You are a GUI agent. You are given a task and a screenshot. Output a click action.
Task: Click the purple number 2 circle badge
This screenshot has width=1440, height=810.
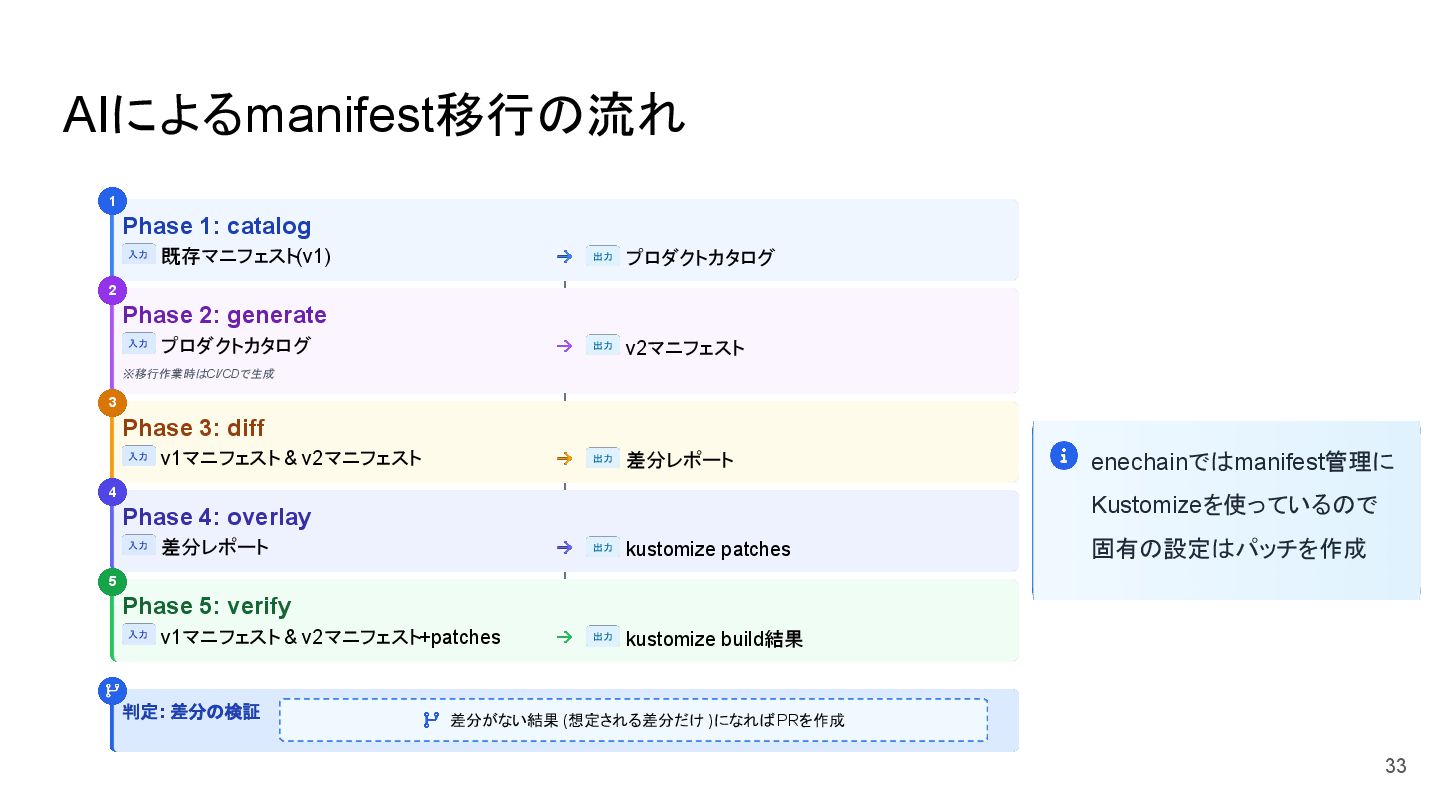tap(112, 290)
